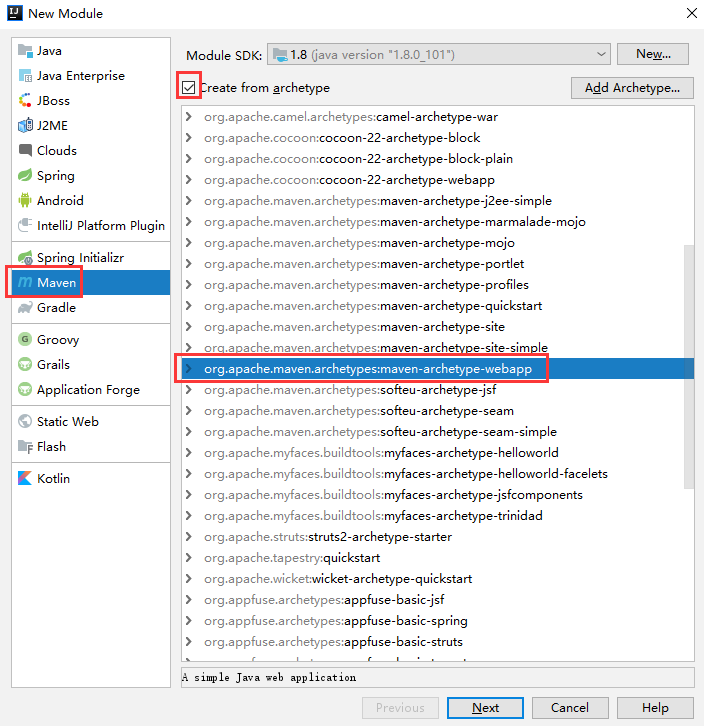Select softeu-archetype-seam row
This screenshot has width=704, height=726.
click(438, 411)
